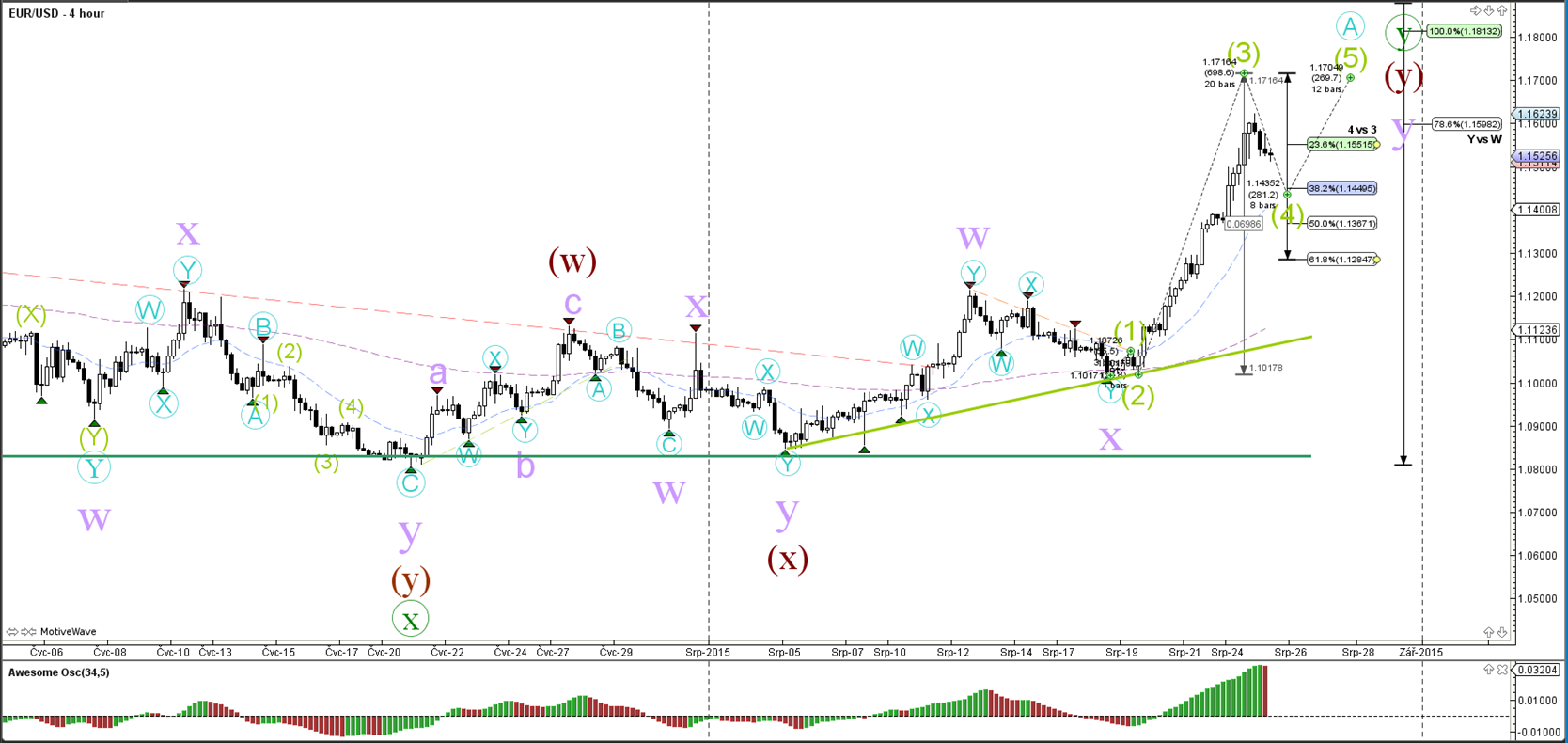This screenshot has width=1568, height=743.
Task: Select the purple c wave label
Action: [x=572, y=304]
